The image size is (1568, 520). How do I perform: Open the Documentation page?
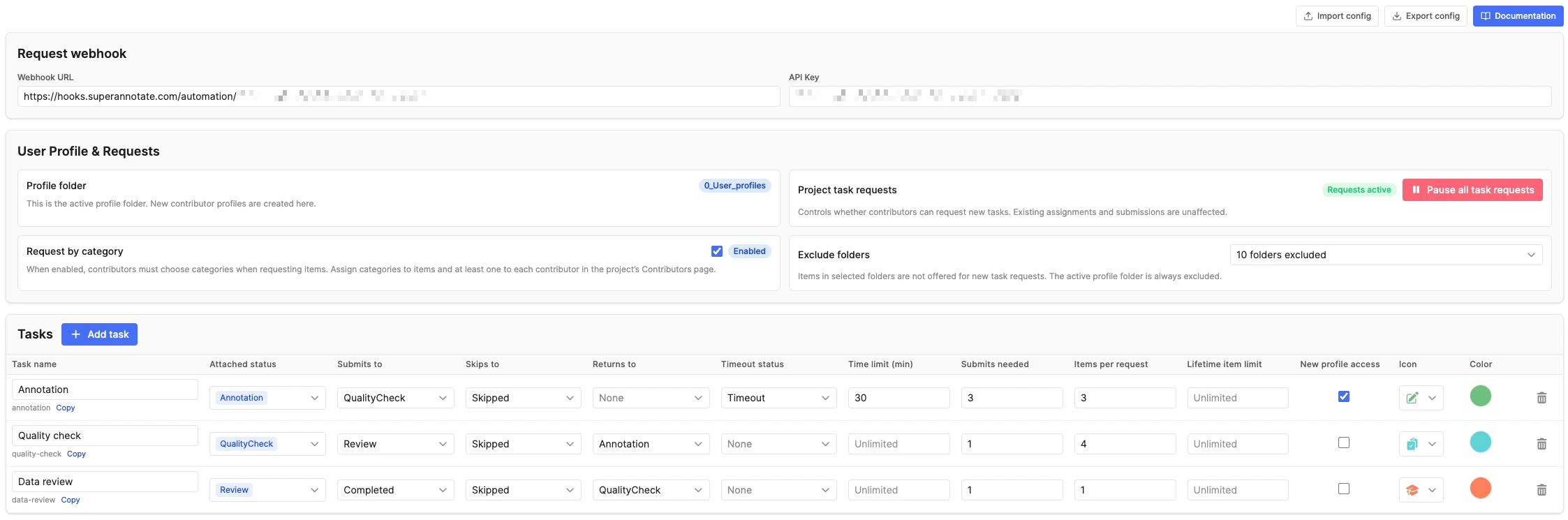click(x=1518, y=16)
